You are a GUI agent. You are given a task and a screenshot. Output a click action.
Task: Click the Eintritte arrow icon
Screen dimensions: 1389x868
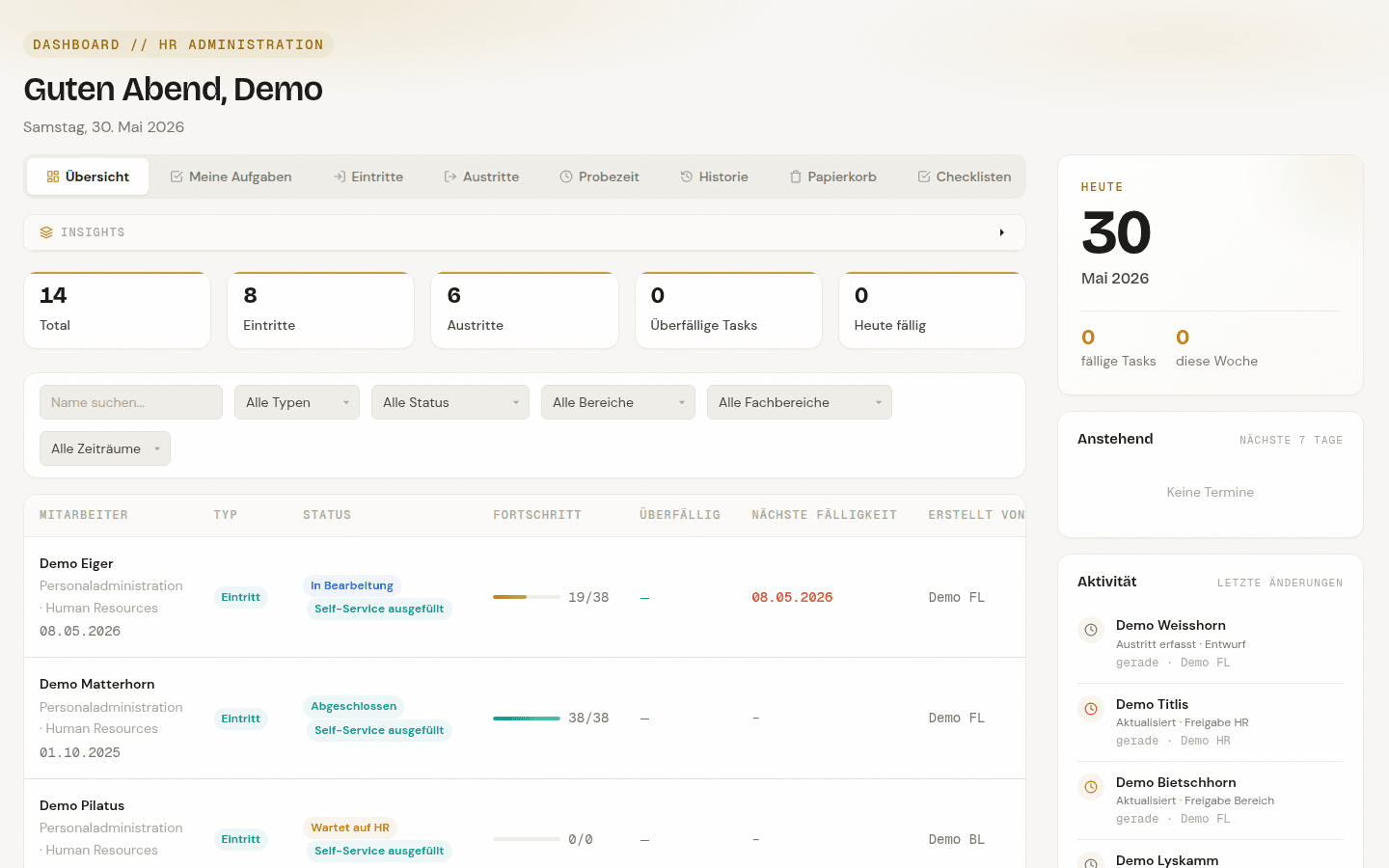(340, 176)
